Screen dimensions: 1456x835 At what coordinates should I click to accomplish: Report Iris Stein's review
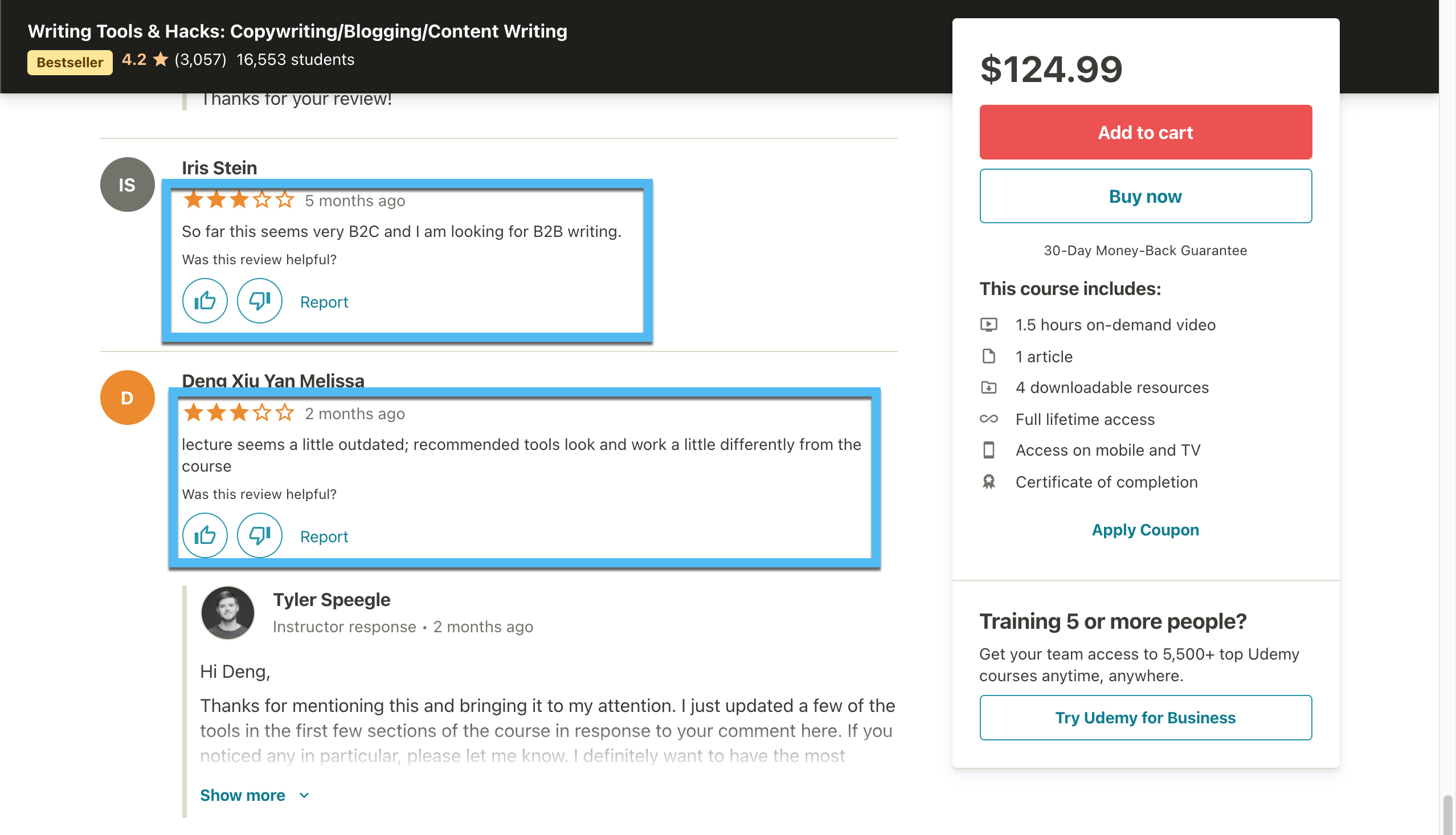pyautogui.click(x=323, y=301)
